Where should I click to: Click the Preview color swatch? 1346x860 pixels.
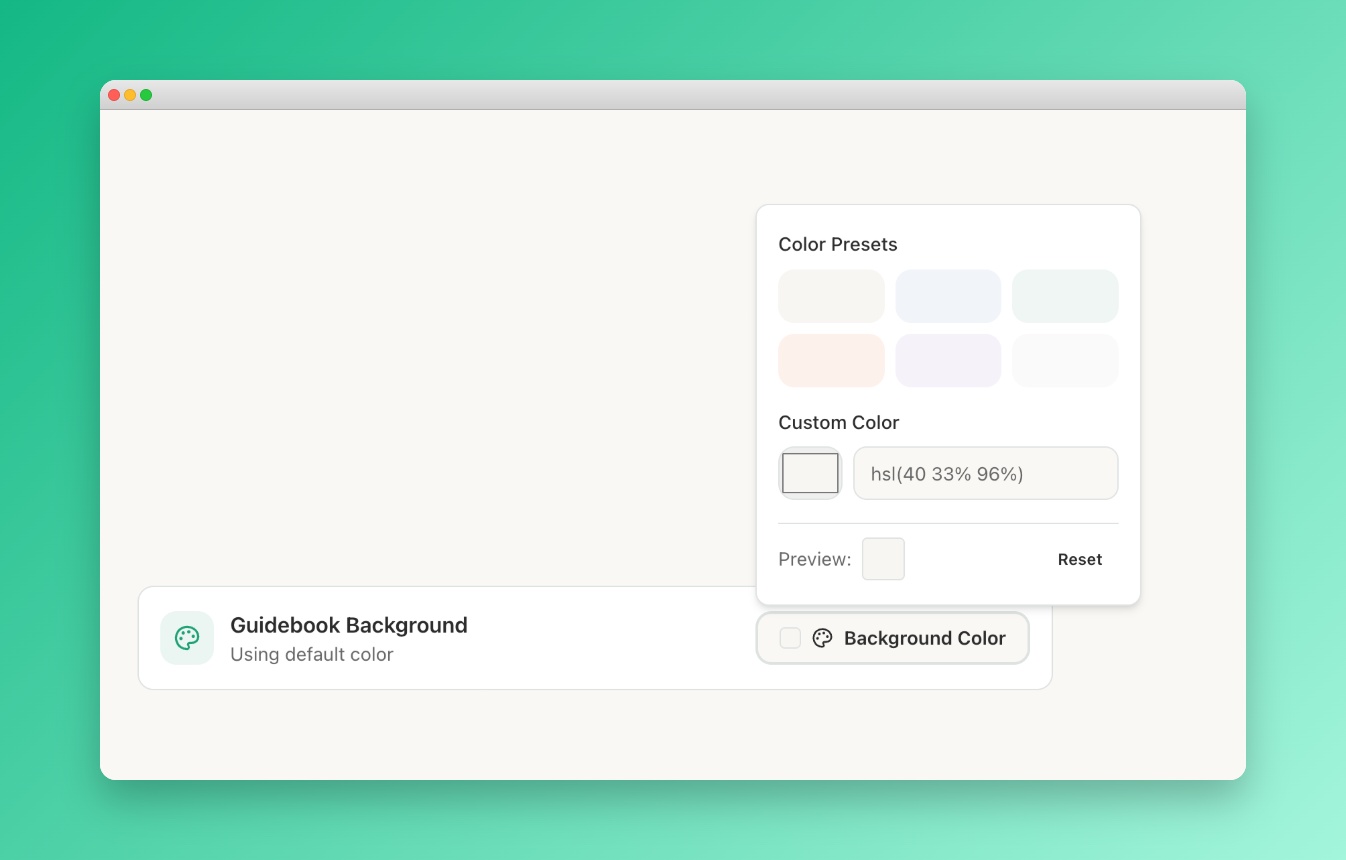(x=883, y=558)
